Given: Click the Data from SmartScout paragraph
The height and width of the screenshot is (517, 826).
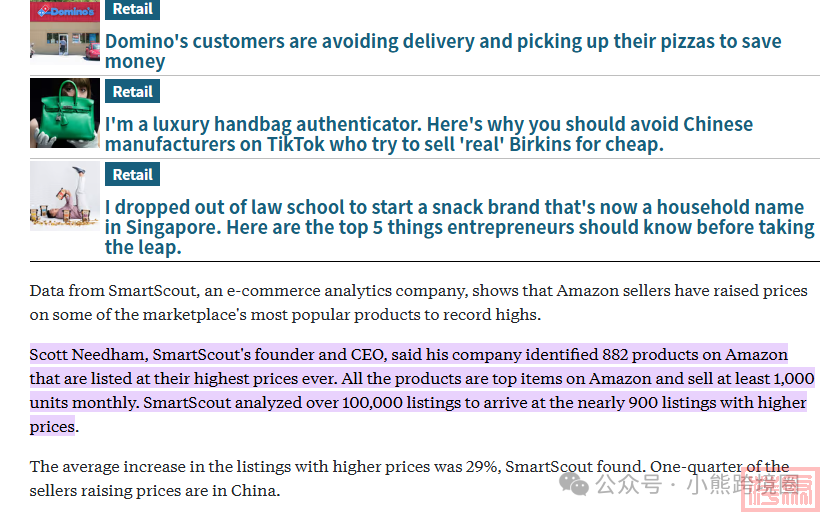Looking at the screenshot, I should click(x=418, y=303).
